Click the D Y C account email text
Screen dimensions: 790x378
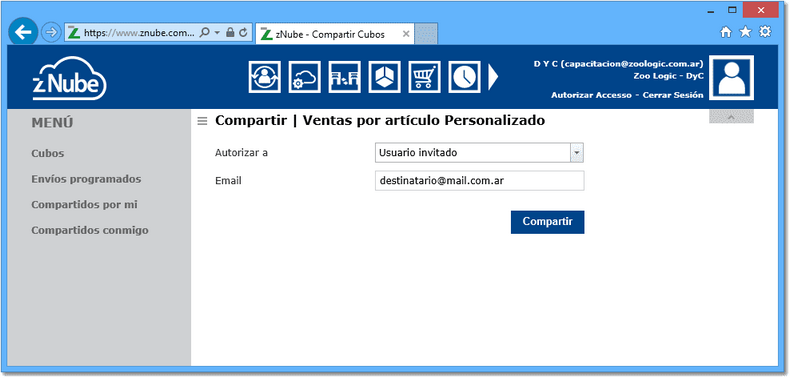tap(618, 65)
